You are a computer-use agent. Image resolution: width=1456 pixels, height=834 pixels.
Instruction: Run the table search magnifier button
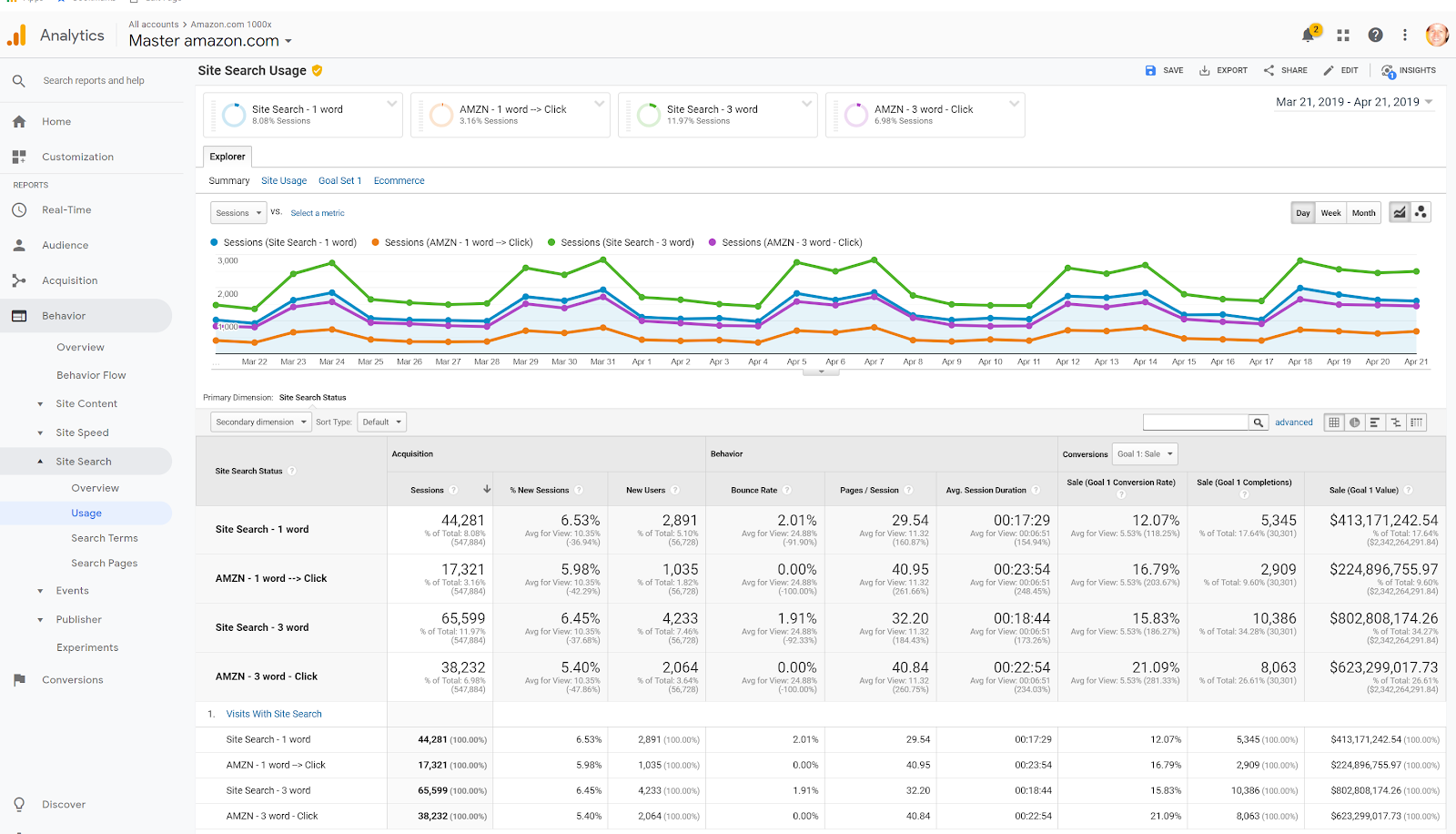point(1259,422)
